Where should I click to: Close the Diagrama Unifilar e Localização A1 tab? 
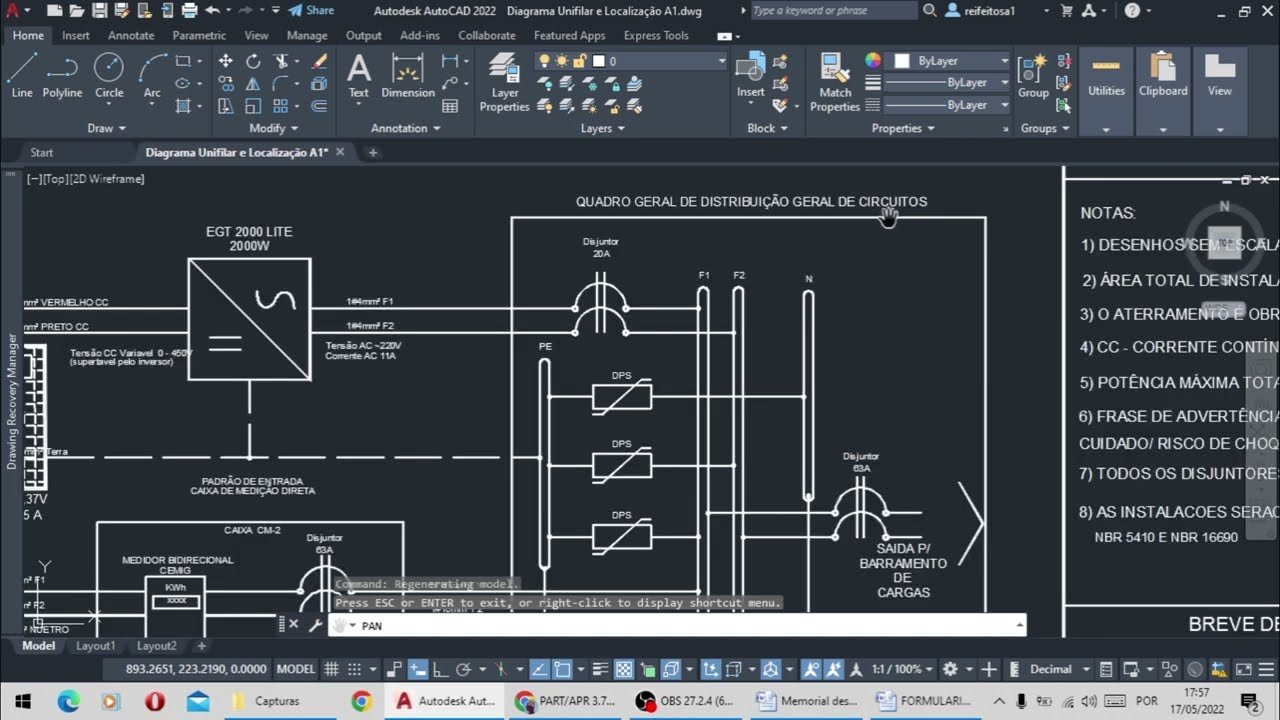(340, 152)
